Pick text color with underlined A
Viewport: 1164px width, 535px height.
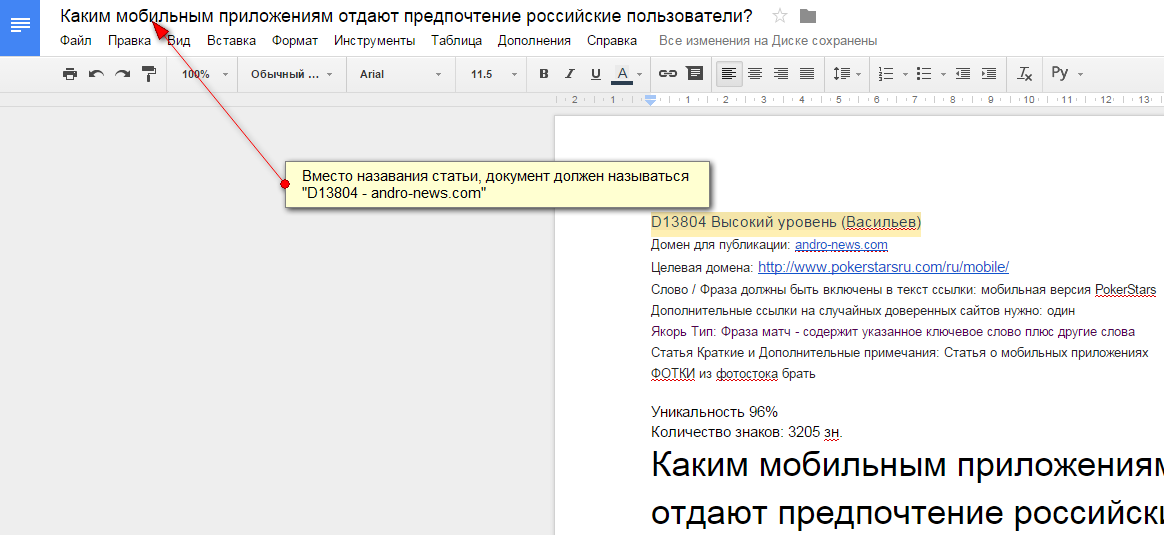tap(622, 74)
